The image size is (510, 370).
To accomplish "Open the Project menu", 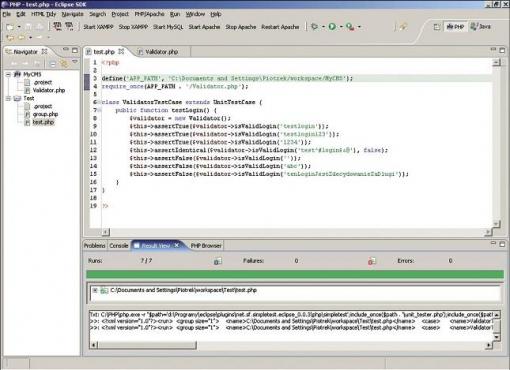I will pyautogui.click(x=120, y=14).
